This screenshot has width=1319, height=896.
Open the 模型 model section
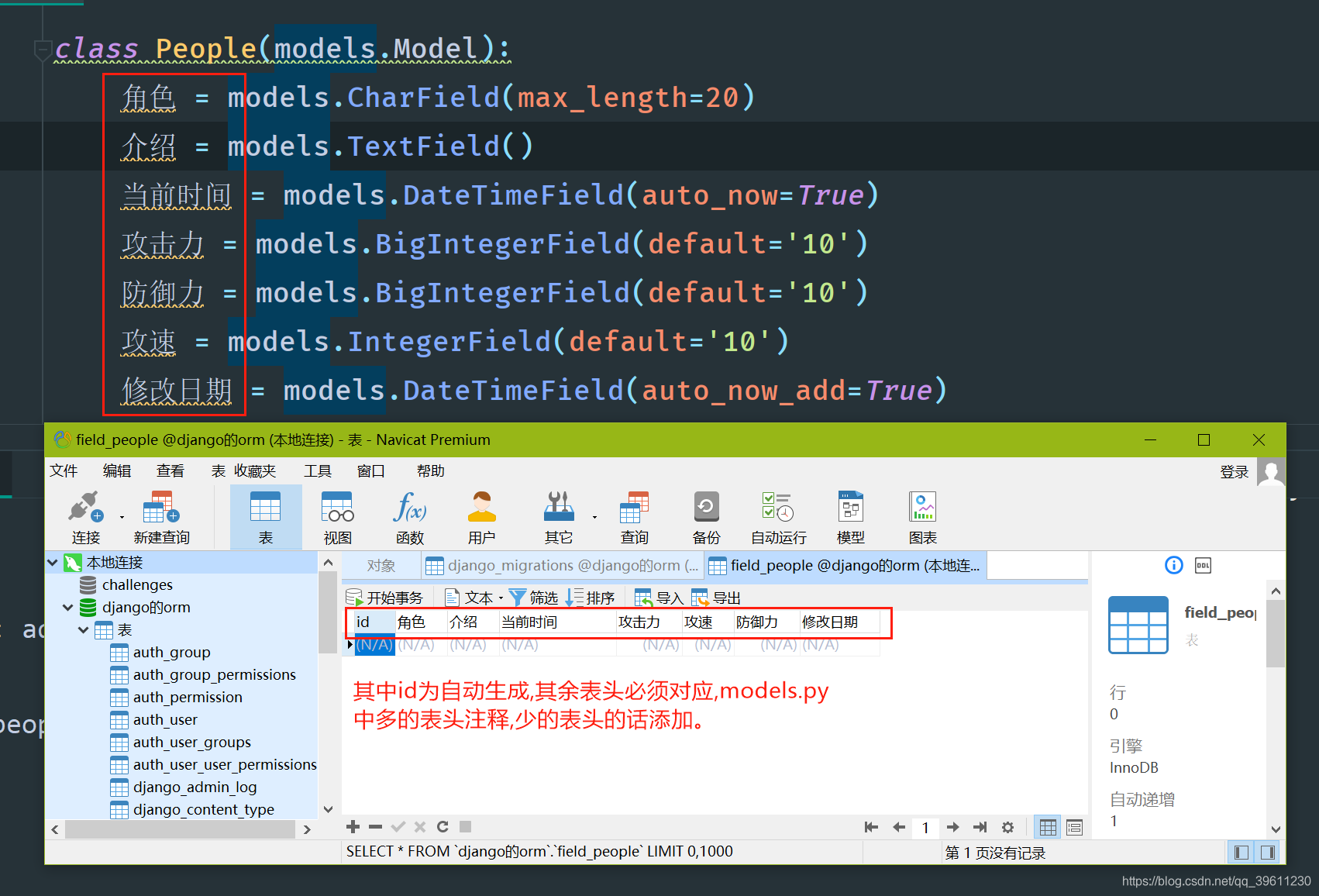click(x=850, y=517)
